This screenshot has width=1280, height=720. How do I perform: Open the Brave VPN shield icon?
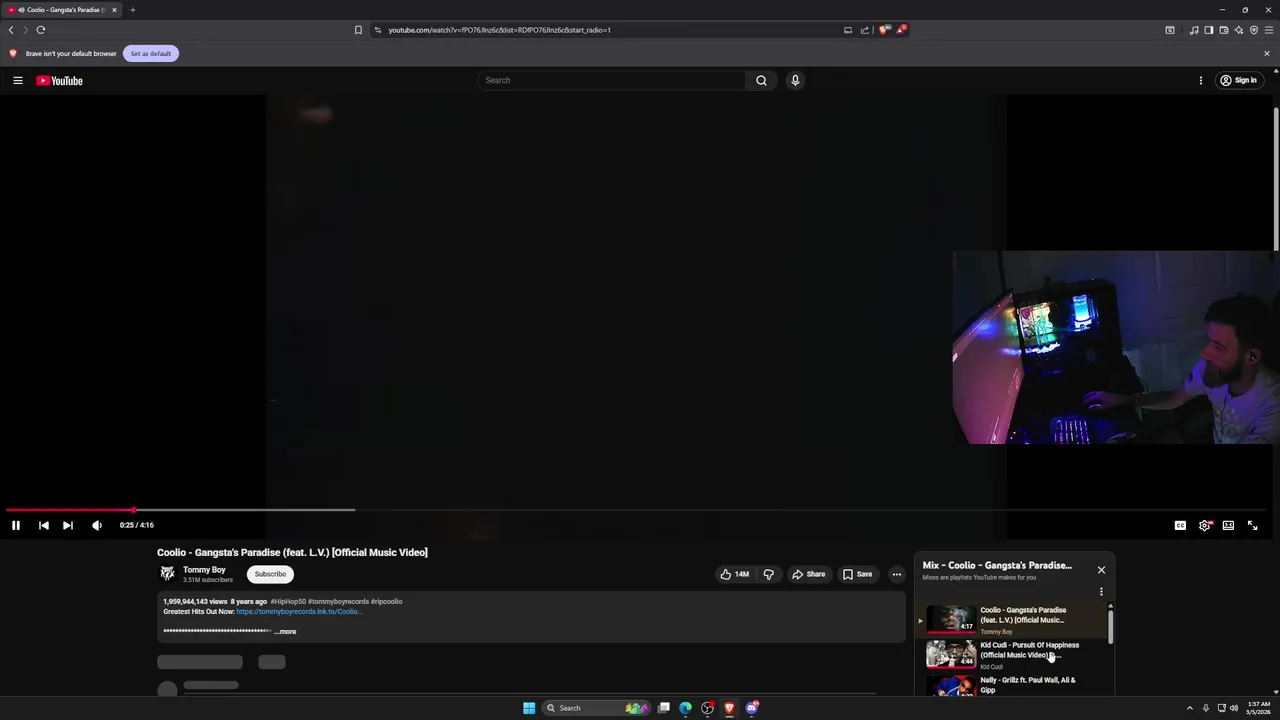[1254, 30]
